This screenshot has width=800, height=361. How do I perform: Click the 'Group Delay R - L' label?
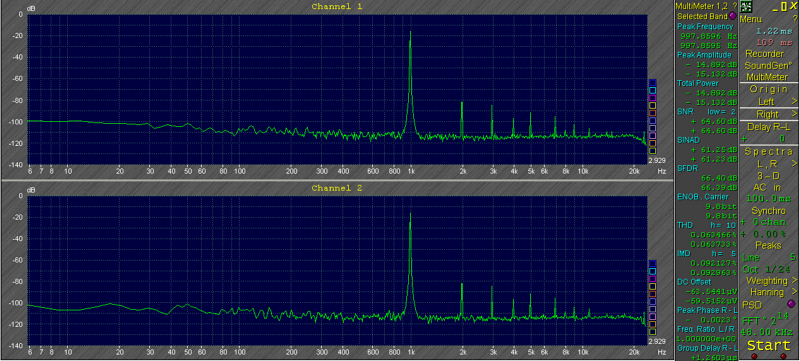point(707,348)
